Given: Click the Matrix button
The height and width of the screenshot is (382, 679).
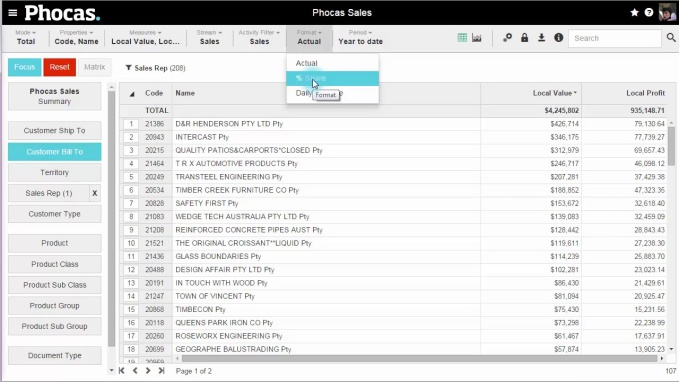Looking at the screenshot, I should tap(94, 67).
